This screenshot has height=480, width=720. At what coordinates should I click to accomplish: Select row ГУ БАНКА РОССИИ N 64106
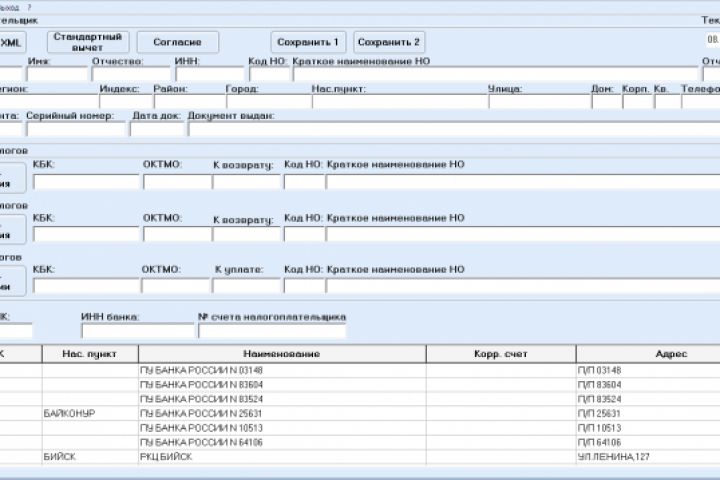(360, 442)
